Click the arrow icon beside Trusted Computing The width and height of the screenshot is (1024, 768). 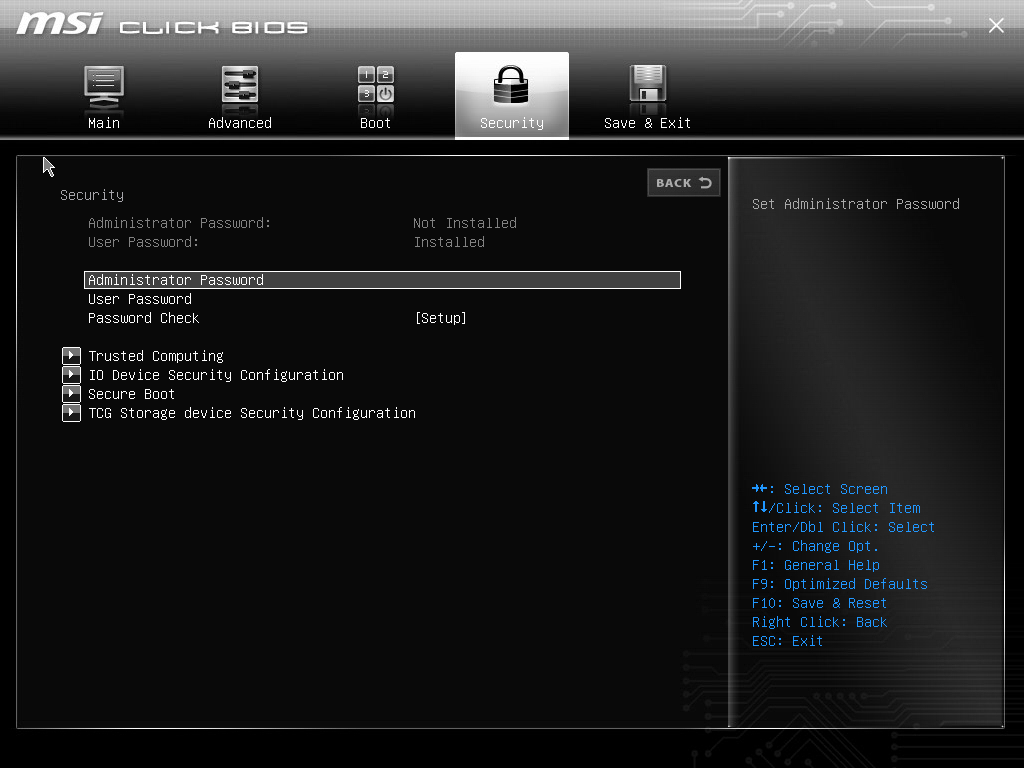tap(71, 356)
